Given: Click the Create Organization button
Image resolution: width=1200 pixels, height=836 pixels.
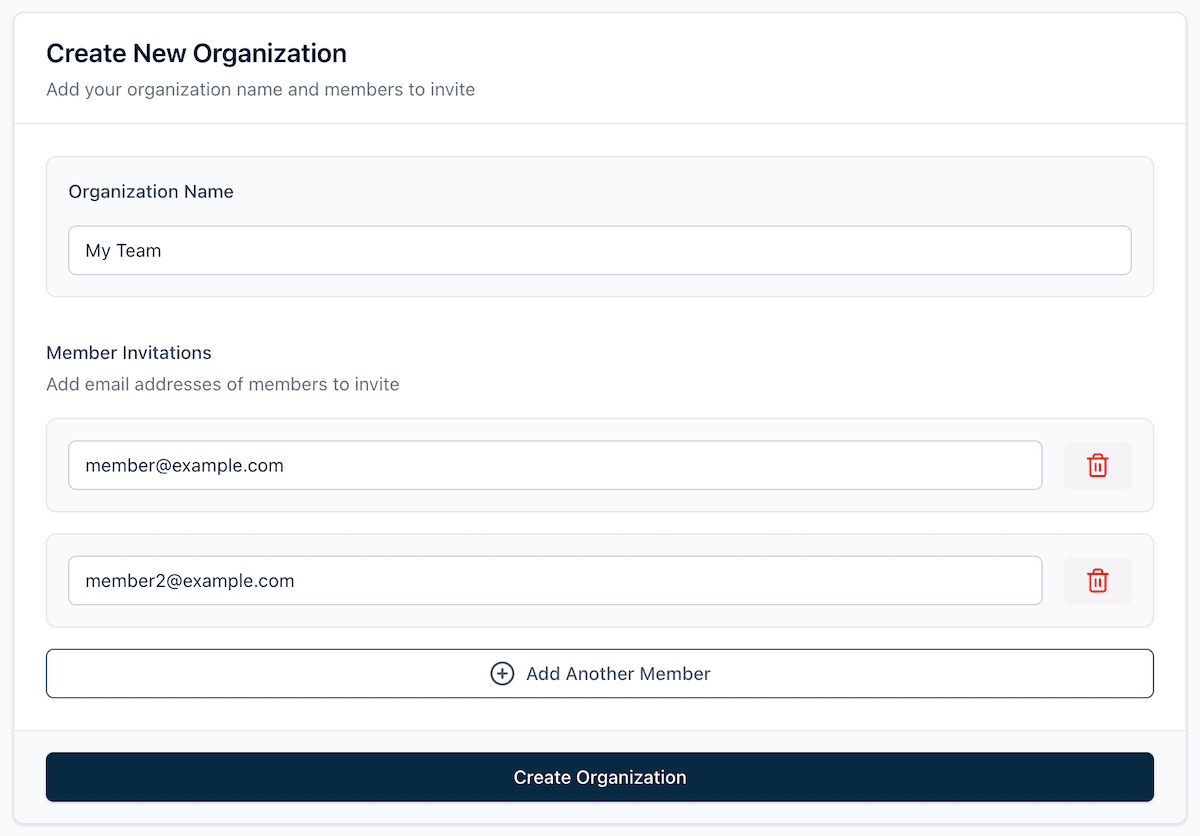Looking at the screenshot, I should click(x=600, y=777).
